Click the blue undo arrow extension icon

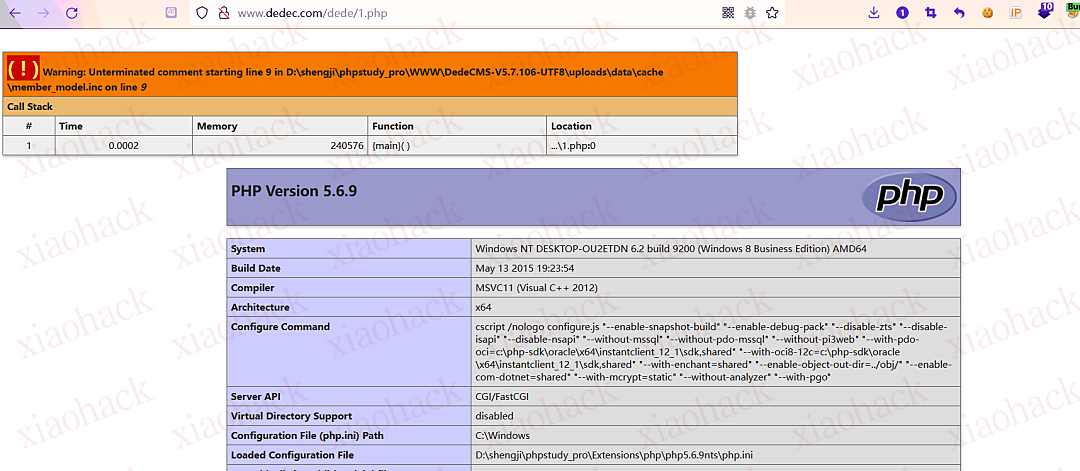coord(959,12)
